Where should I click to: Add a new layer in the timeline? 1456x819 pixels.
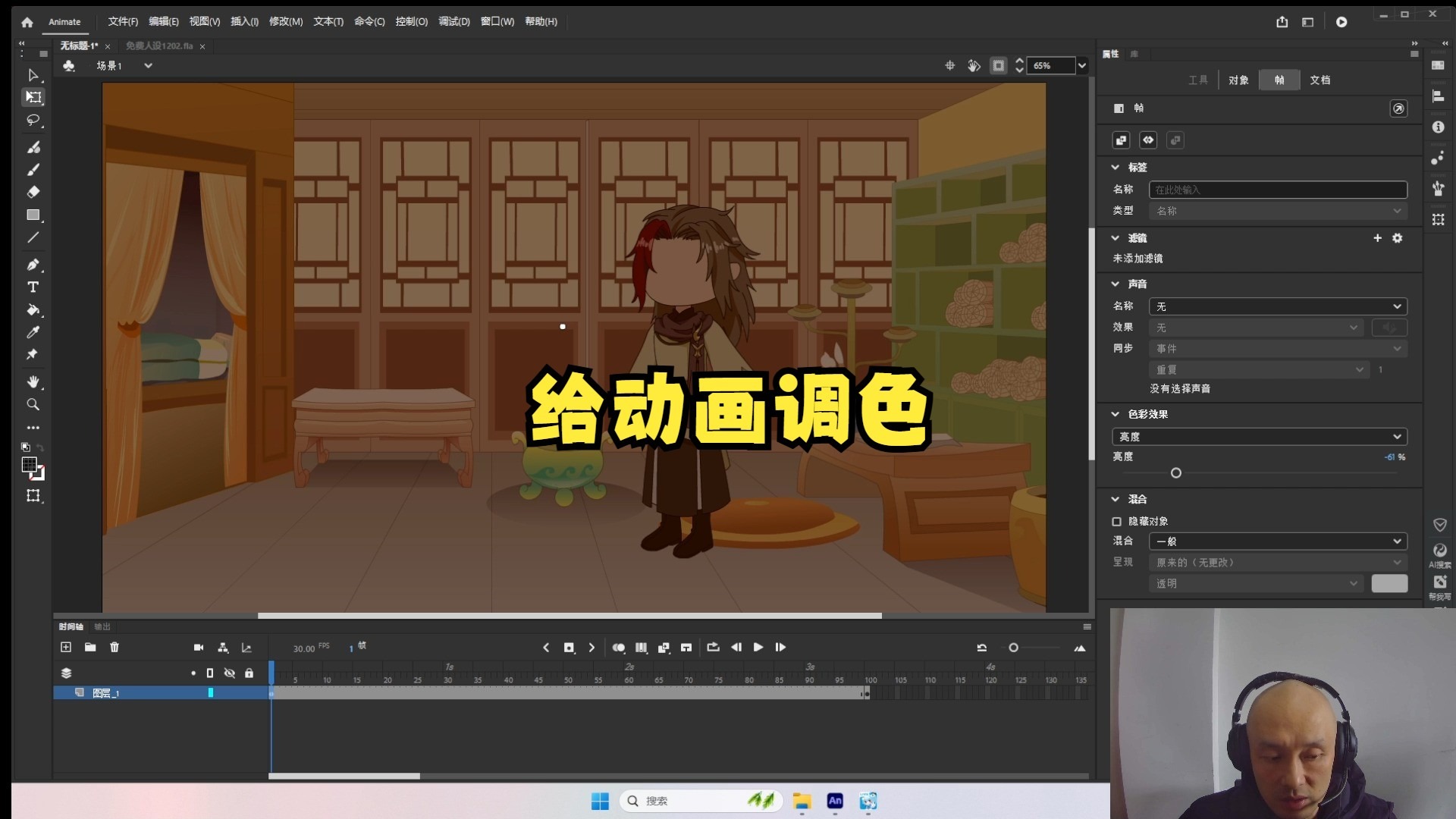click(66, 648)
